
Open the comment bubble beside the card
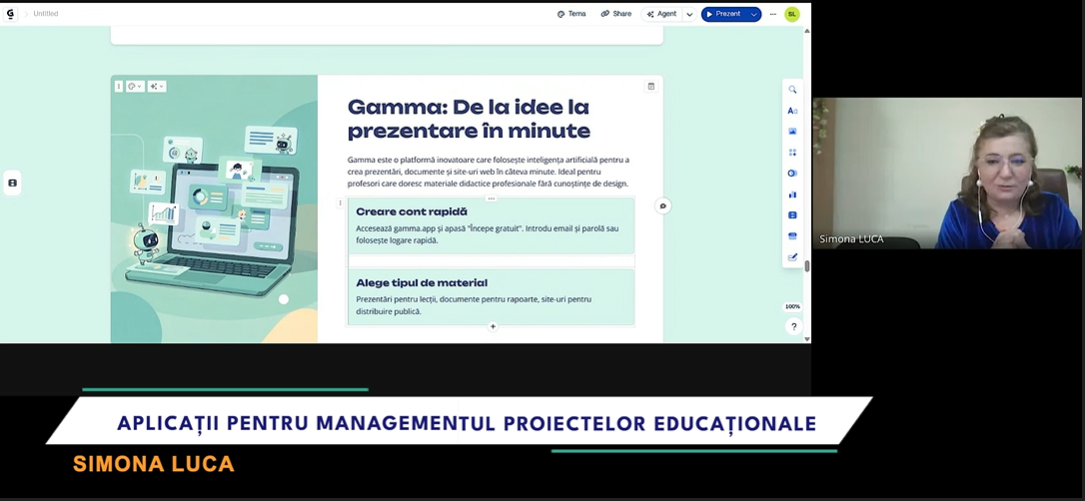click(x=663, y=206)
